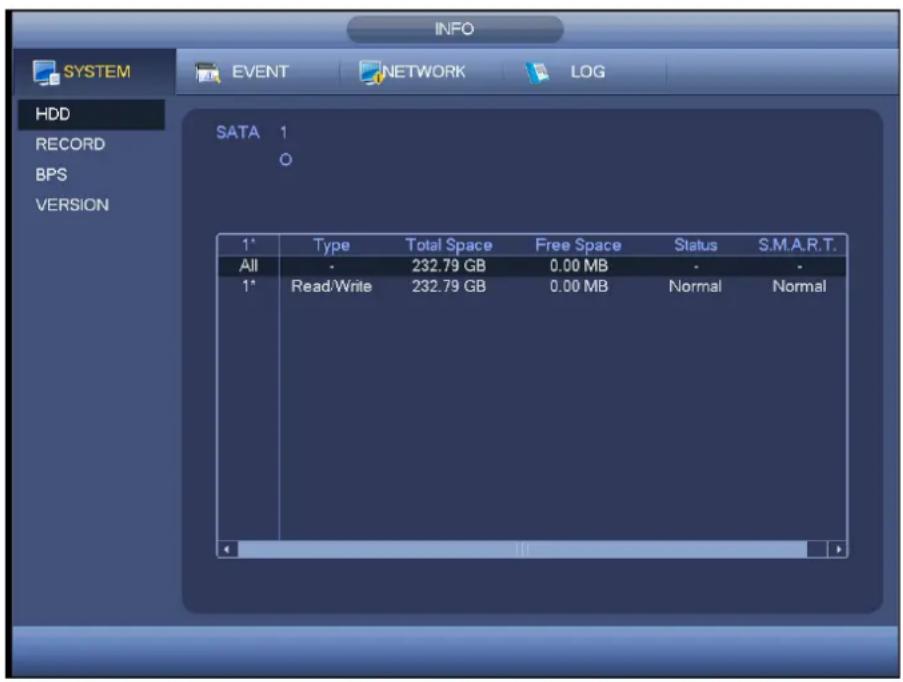Click the SATA 1 status circle
The image size is (903, 682).
click(286, 160)
